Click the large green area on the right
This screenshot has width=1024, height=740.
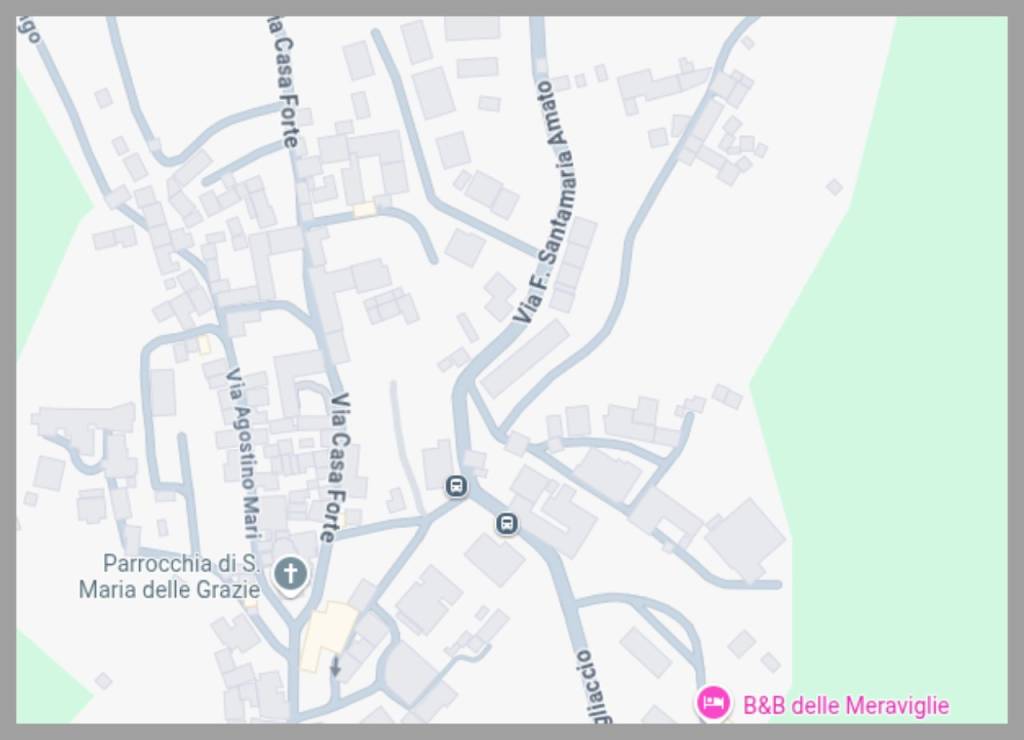pos(901,366)
